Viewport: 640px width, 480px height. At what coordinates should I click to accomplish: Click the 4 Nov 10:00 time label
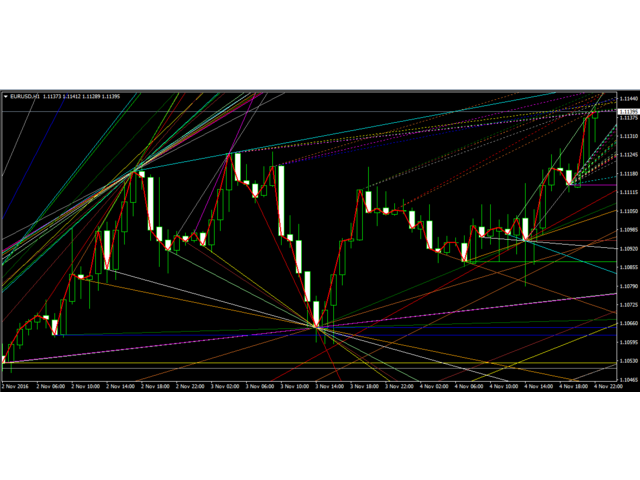[x=504, y=386]
